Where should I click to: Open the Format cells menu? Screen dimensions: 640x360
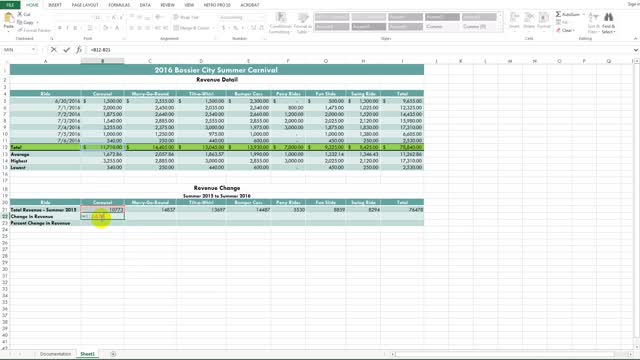(544, 20)
